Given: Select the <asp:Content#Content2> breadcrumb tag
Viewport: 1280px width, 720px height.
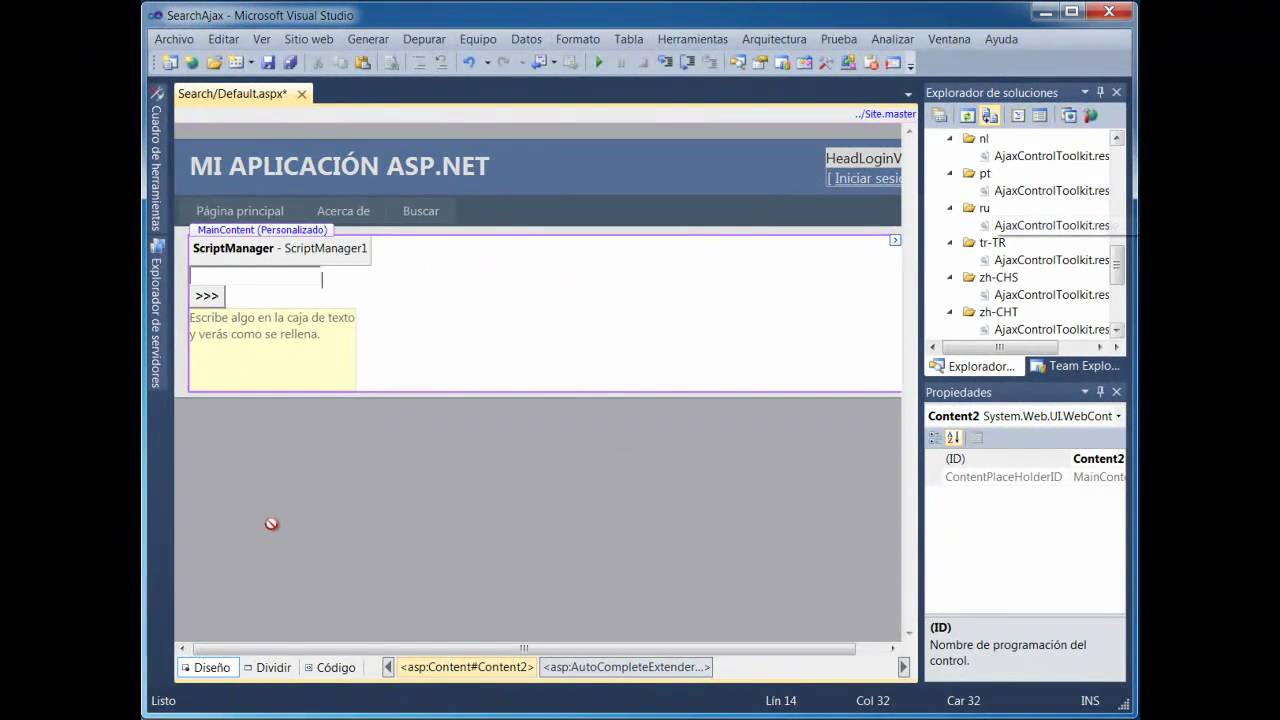Looking at the screenshot, I should pyautogui.click(x=467, y=667).
